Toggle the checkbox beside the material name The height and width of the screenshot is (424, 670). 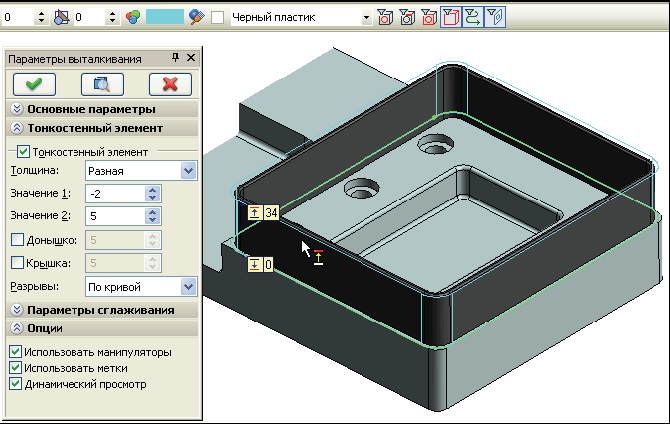[x=217, y=18]
